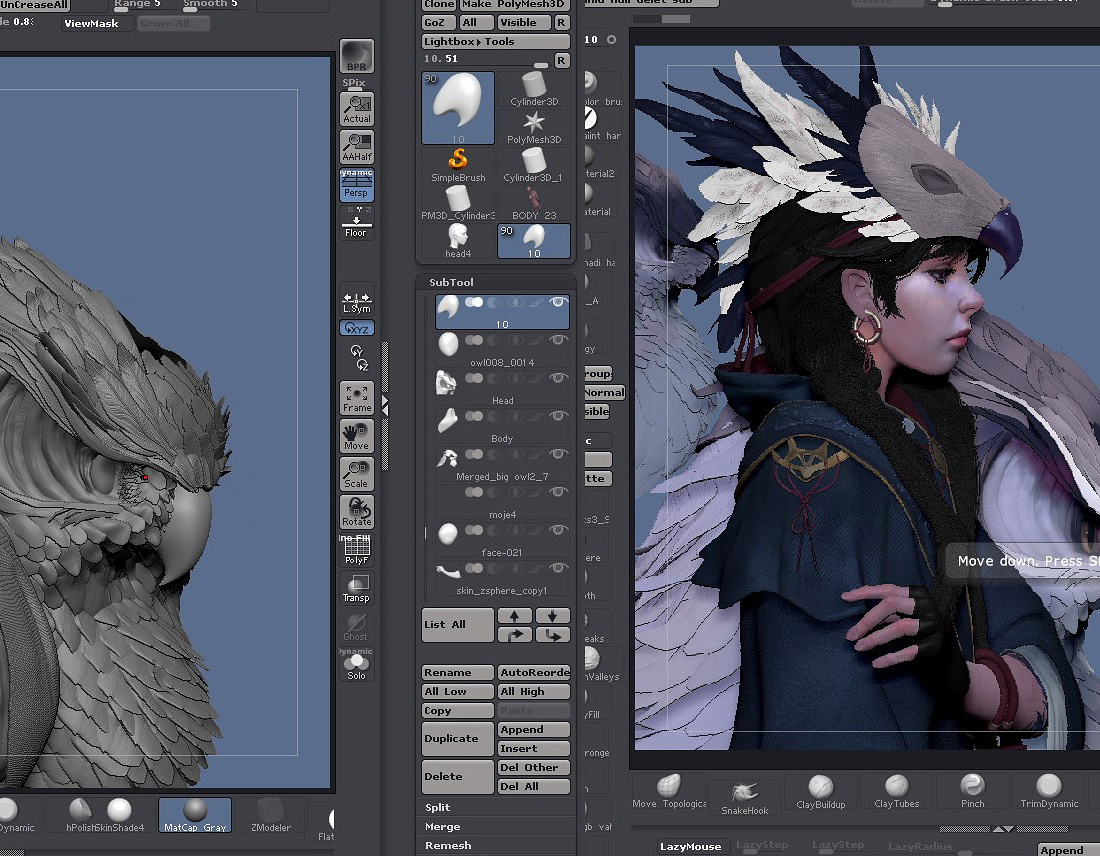1100x856 pixels.
Task: Click the Del Other button
Action: tap(534, 767)
